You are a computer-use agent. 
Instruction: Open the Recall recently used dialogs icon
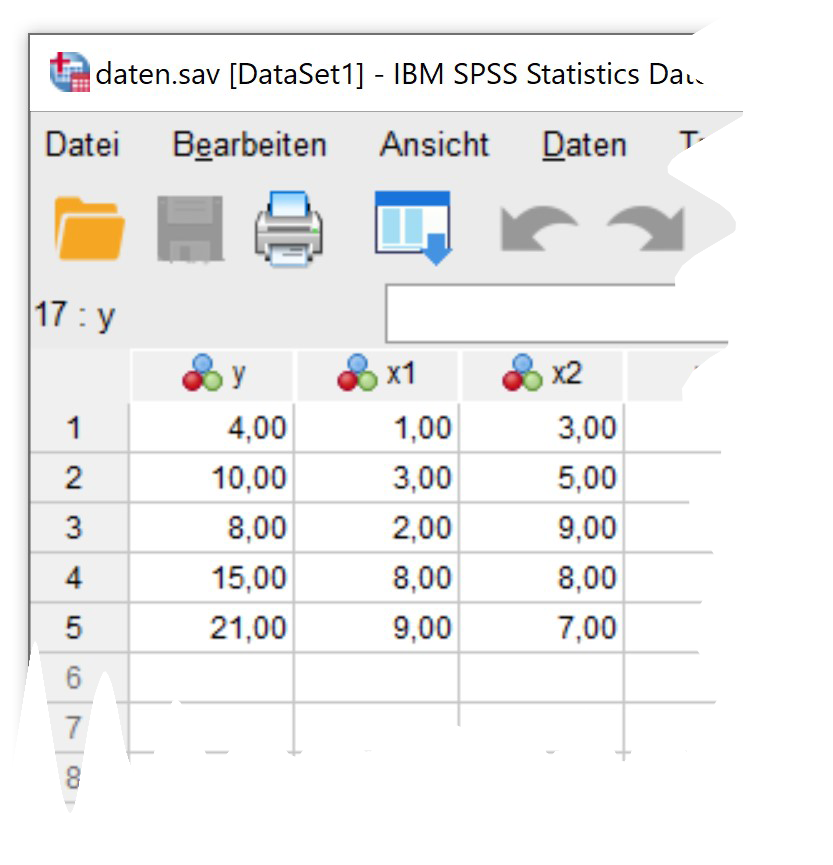(x=413, y=227)
